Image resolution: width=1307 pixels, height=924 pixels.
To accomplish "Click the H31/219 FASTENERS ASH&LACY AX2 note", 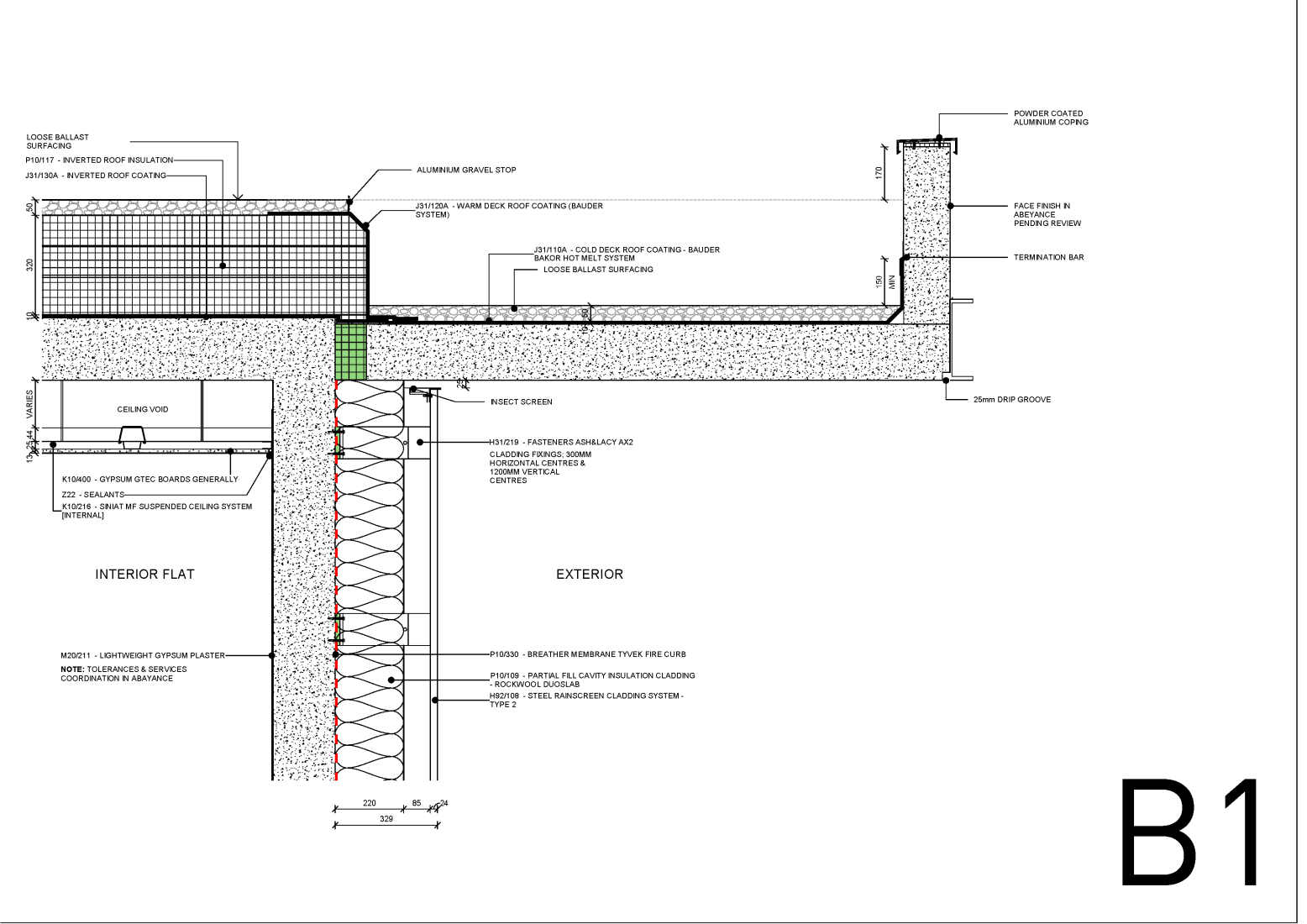I will coord(560,442).
